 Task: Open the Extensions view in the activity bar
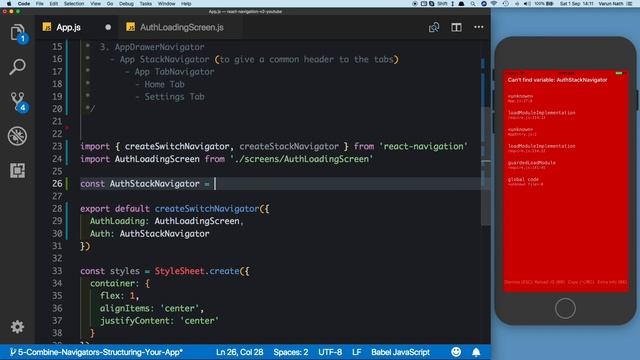[x=18, y=170]
